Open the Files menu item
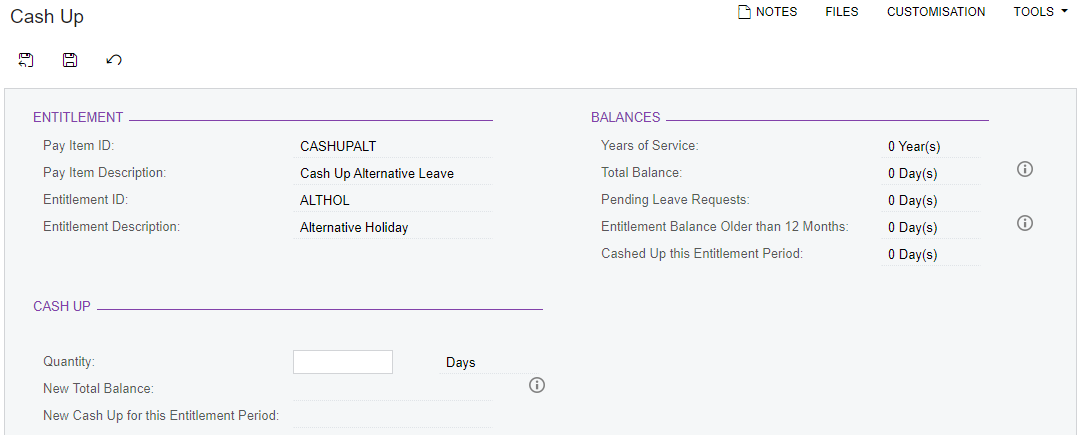 (x=842, y=12)
